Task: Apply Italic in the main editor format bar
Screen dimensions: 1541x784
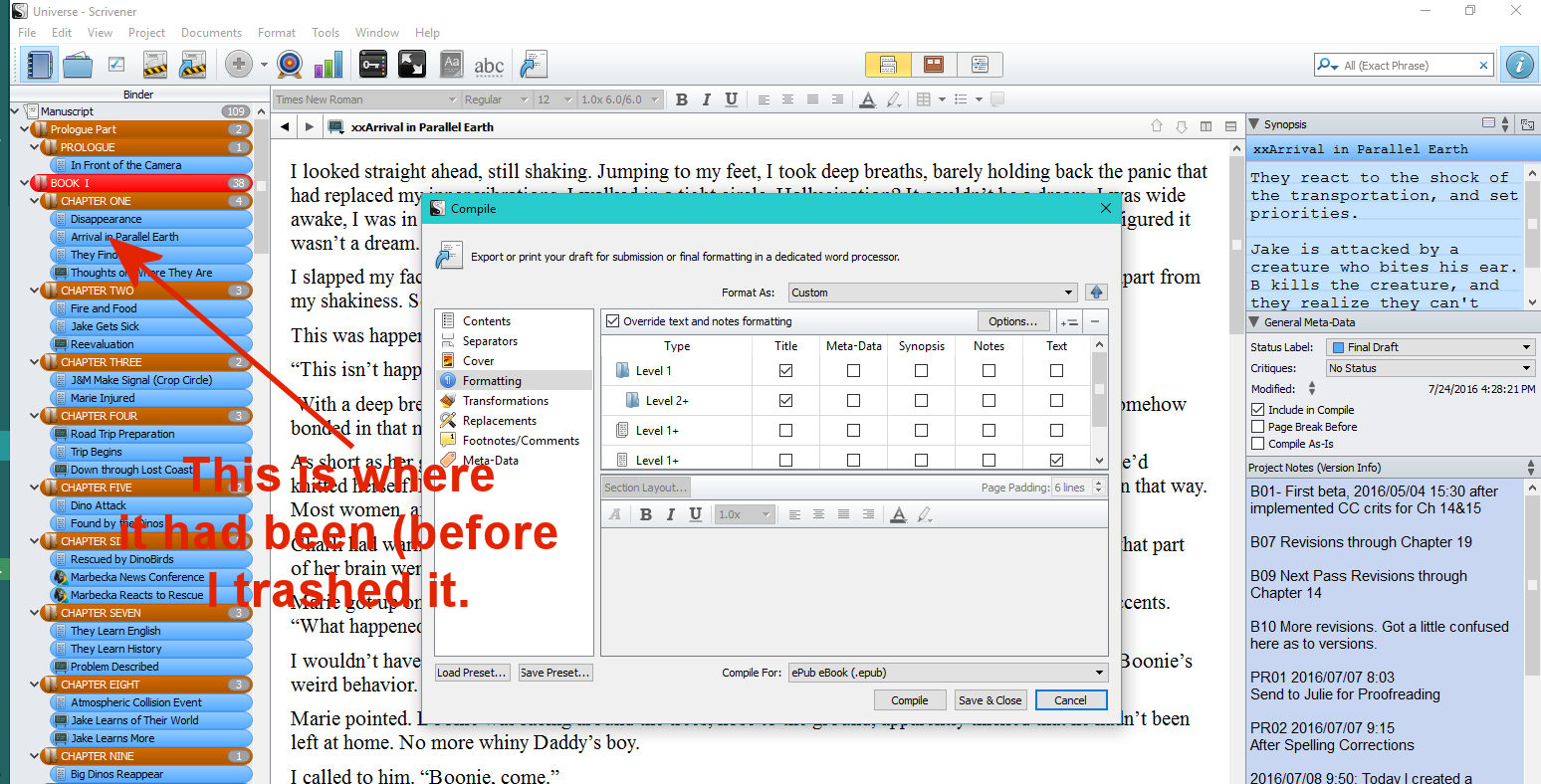Action: point(707,99)
